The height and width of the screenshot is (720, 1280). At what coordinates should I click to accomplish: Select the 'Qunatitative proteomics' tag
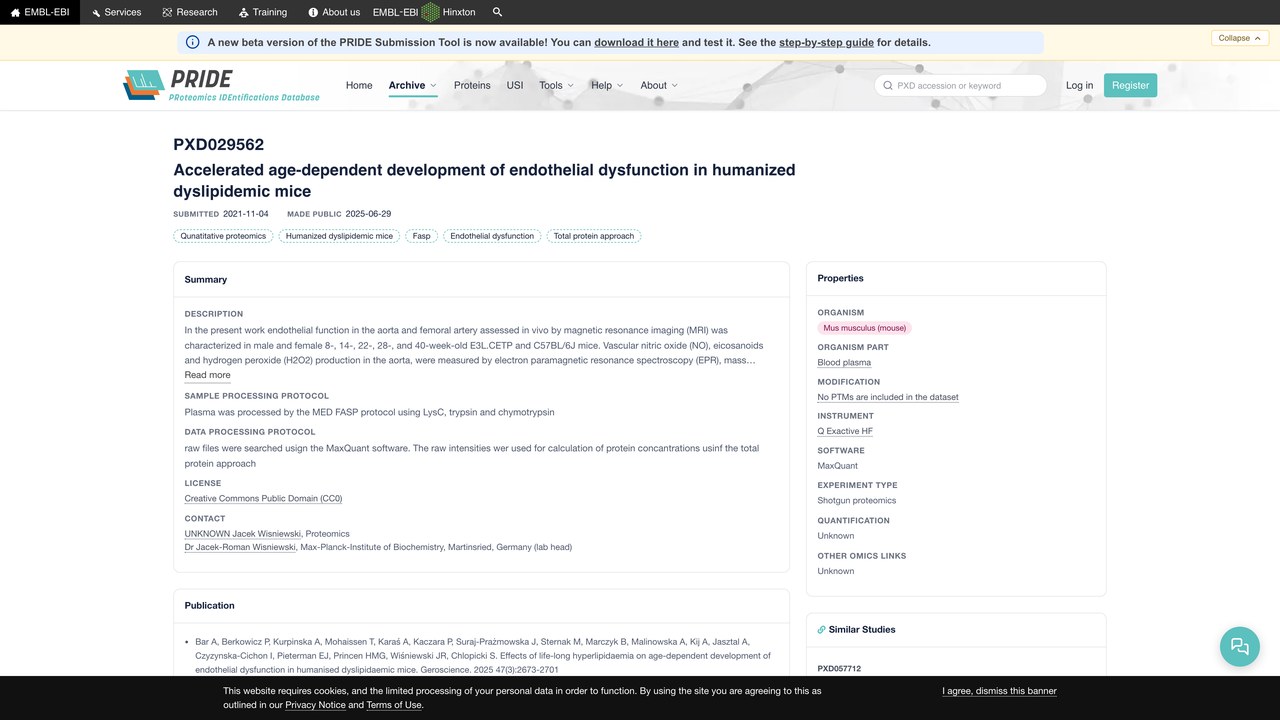pyautogui.click(x=224, y=236)
